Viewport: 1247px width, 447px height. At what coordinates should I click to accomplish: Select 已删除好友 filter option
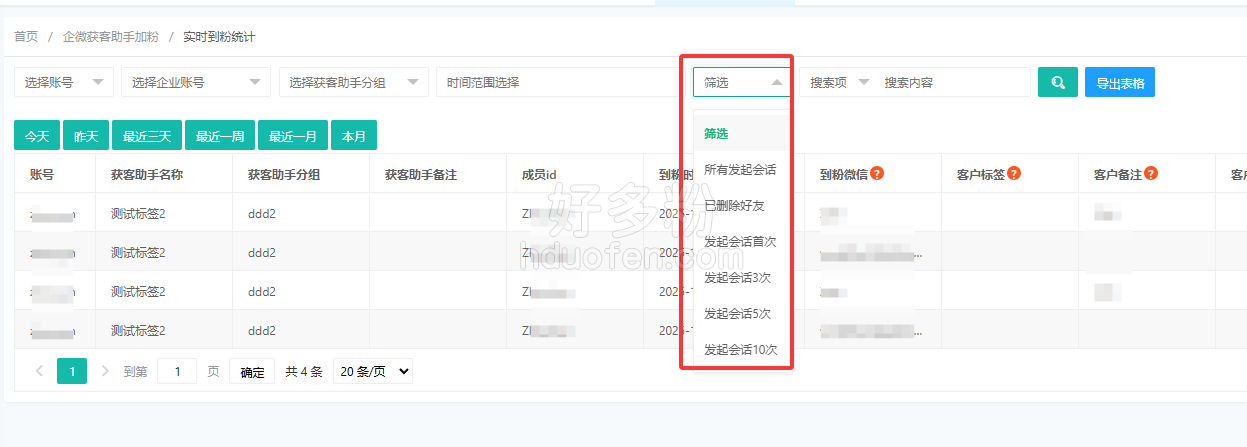734,206
